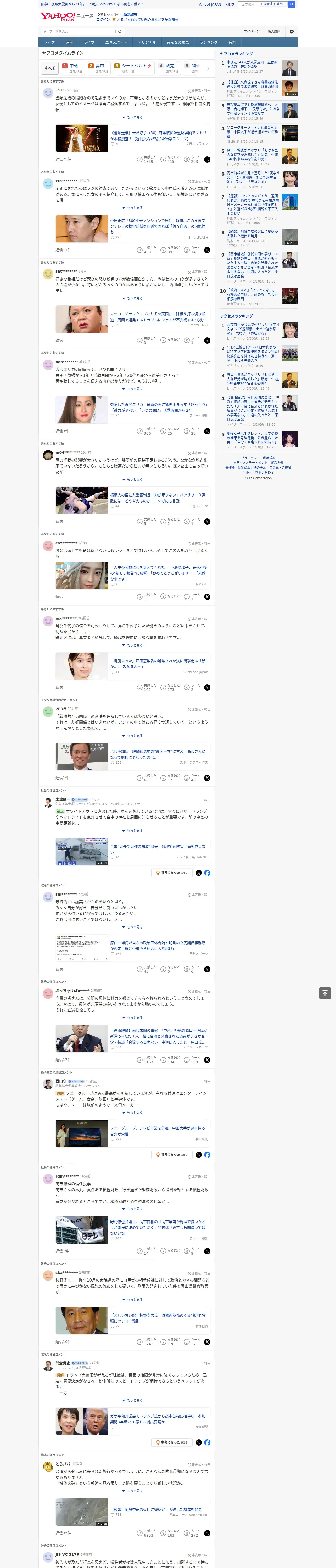
Task: Expand もっと見る on 門倉貴史's comment
Action: 132,1400
